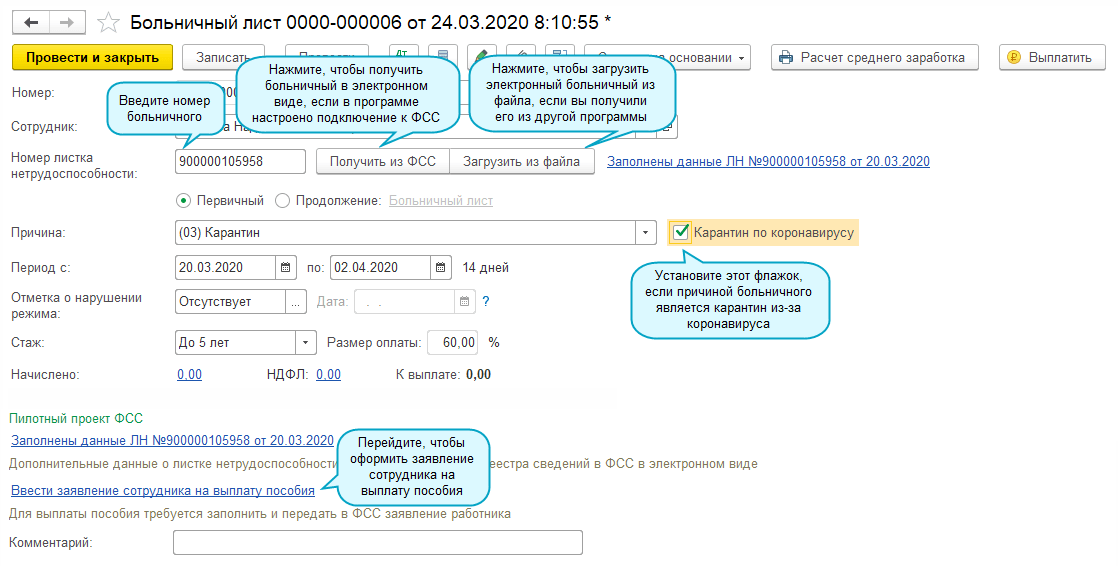
Task: Click the Начислено: label
Action: pos(45,375)
